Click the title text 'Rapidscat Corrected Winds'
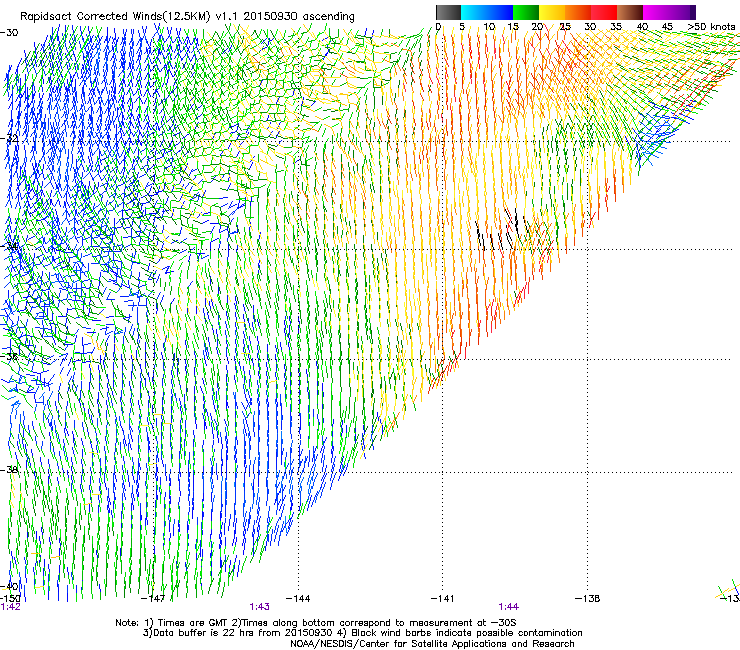 click(91, 17)
